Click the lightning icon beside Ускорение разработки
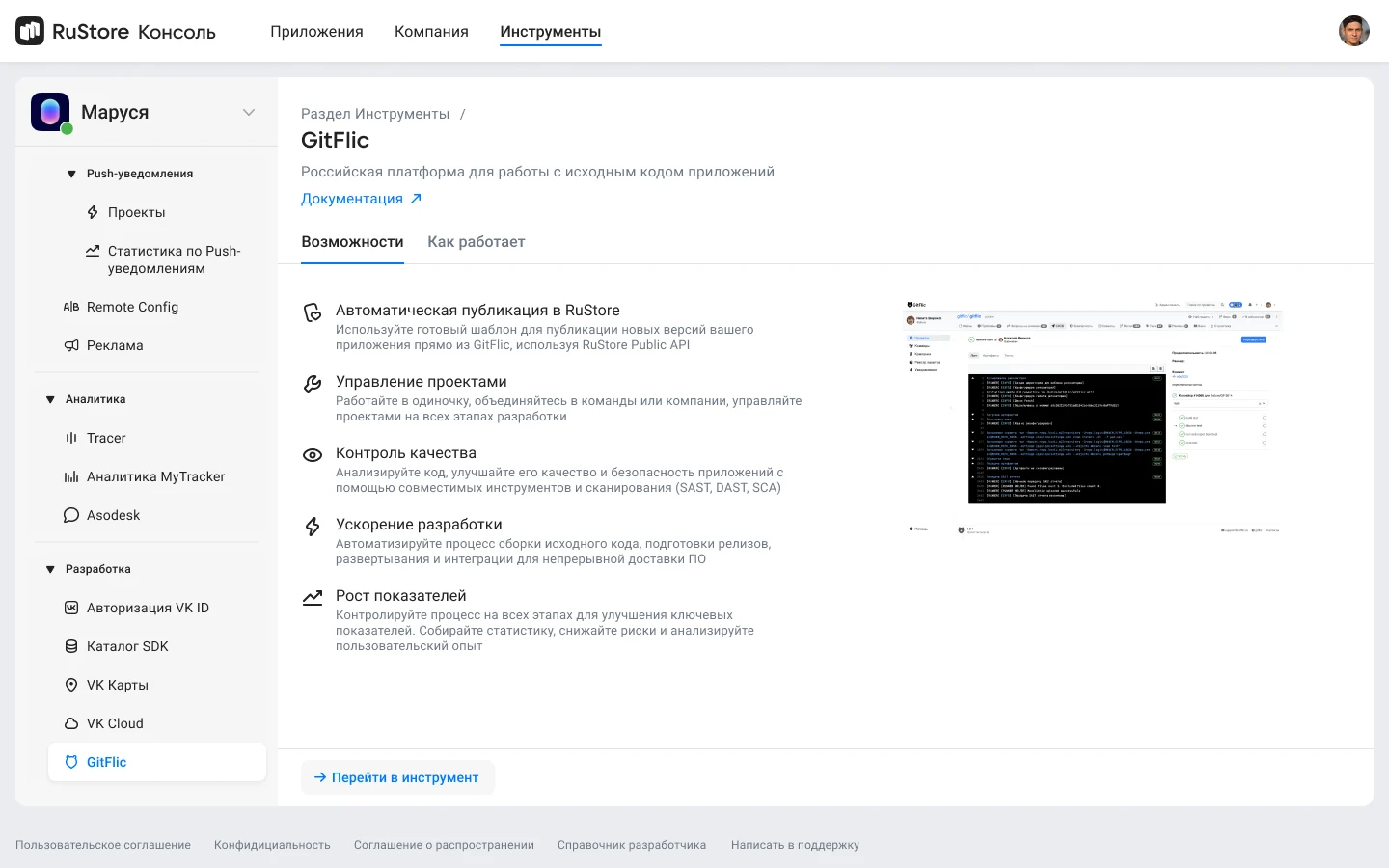 [313, 527]
